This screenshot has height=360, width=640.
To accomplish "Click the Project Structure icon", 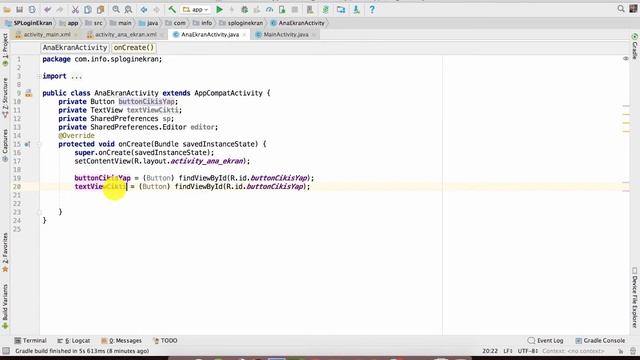I will [341, 9].
